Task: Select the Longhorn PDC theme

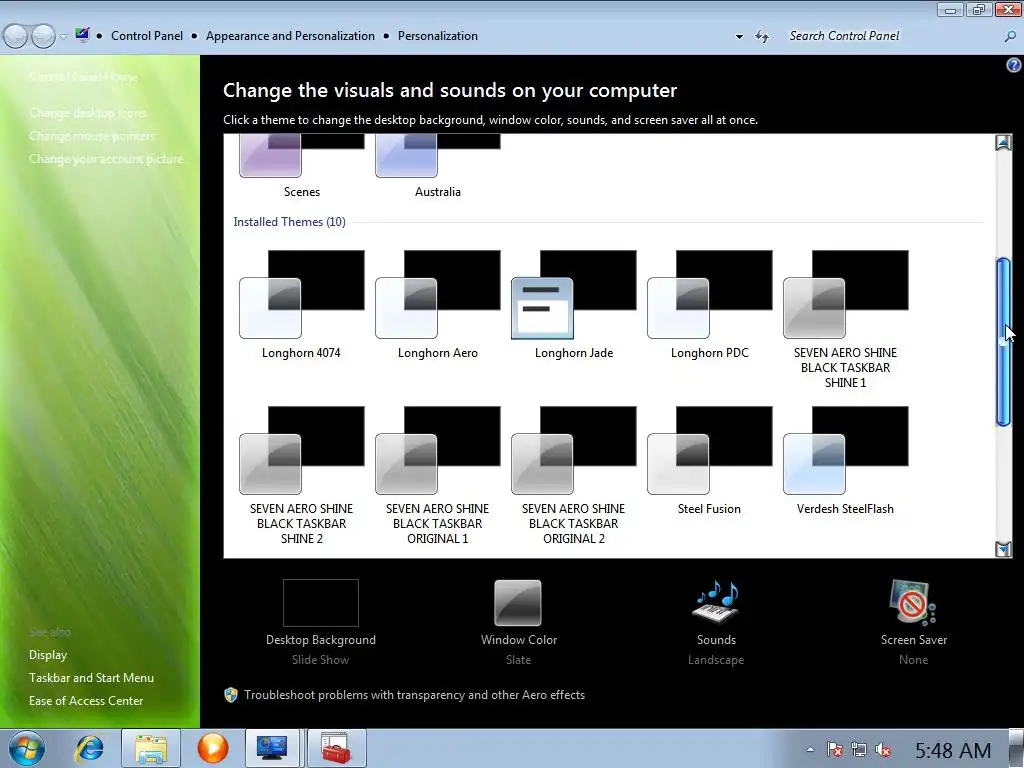Action: point(709,304)
